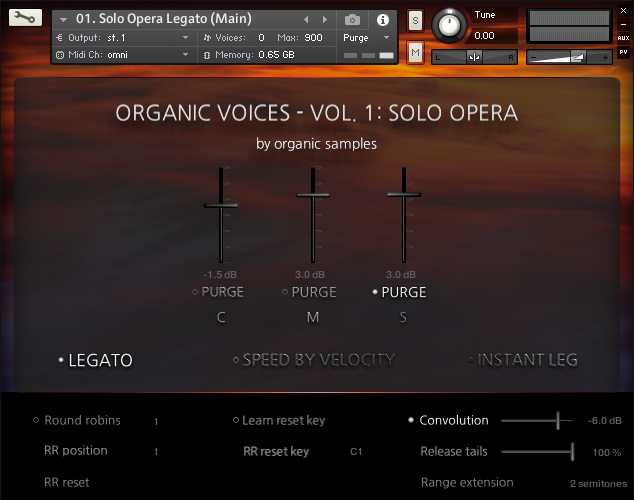The image size is (634, 500).
Task: Enable INSTANT LEG option
Action: point(524,360)
